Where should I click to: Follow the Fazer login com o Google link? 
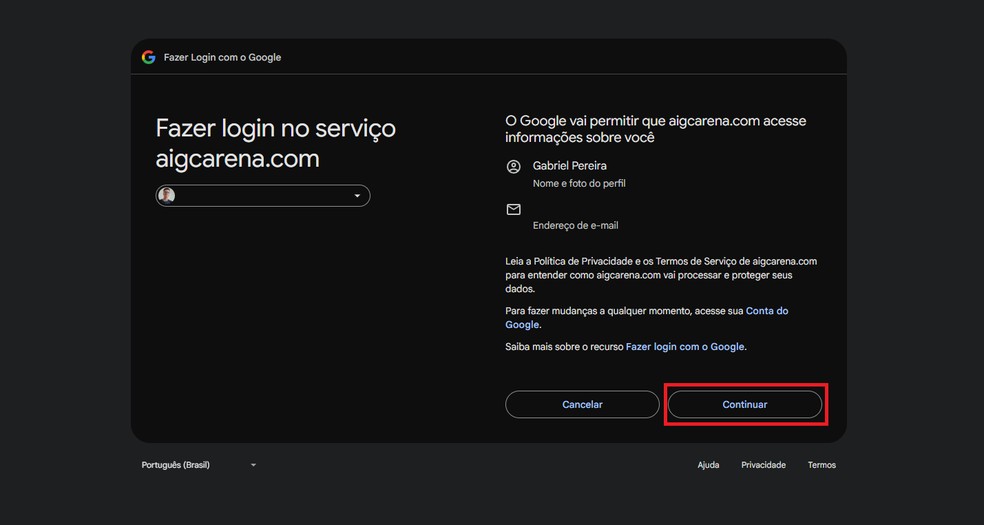click(685, 347)
